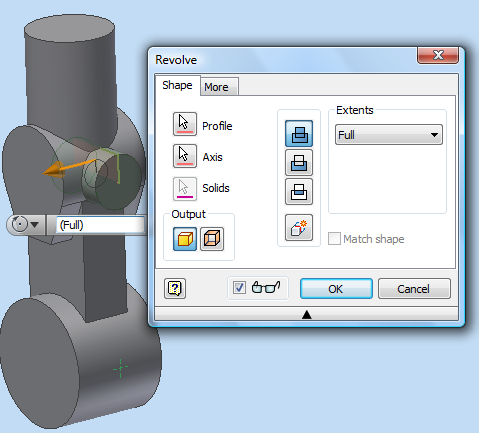The height and width of the screenshot is (433, 479).
Task: Click the Cancel button
Action: pyautogui.click(x=414, y=289)
